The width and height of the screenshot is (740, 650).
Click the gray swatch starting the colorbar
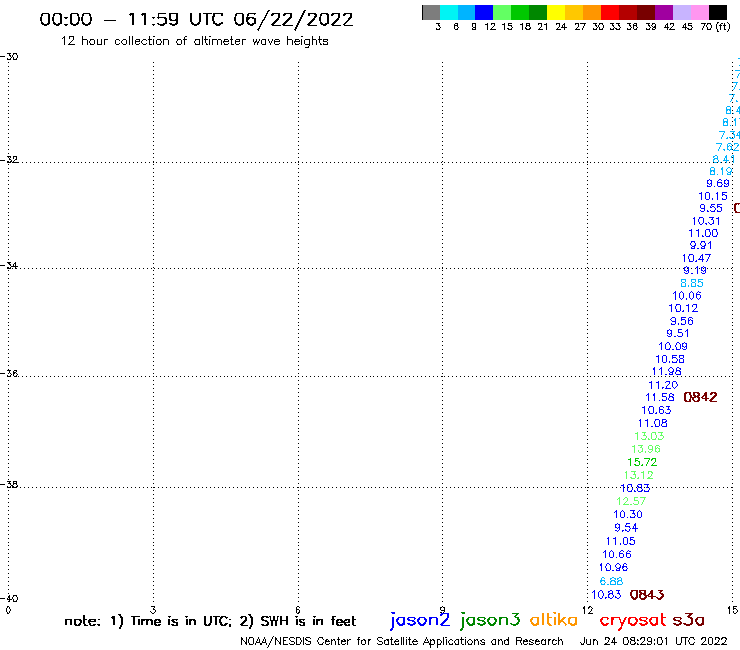click(x=431, y=13)
